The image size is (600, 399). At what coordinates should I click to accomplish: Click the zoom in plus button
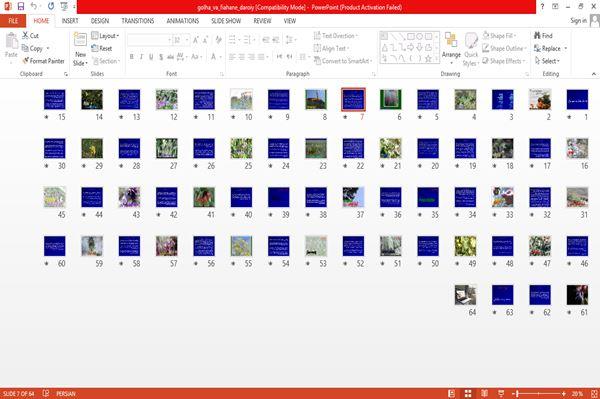click(564, 393)
